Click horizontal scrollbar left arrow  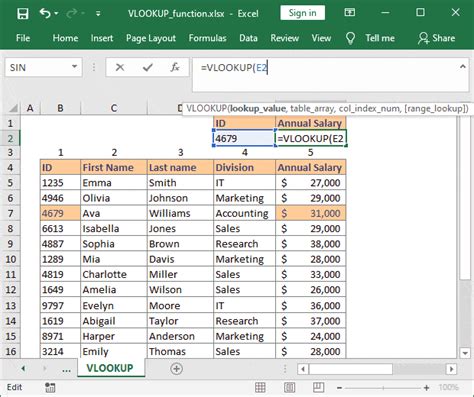303,369
